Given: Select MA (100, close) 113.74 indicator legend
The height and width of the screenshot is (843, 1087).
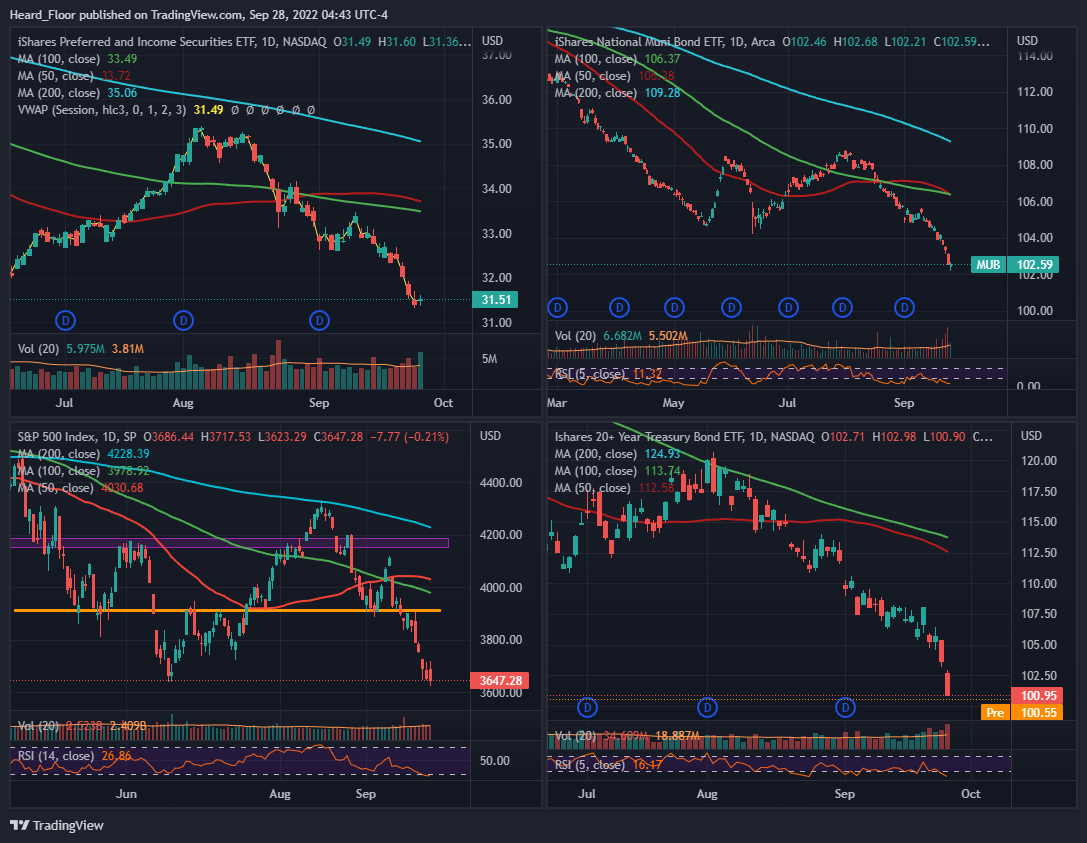Looking at the screenshot, I should (617, 471).
